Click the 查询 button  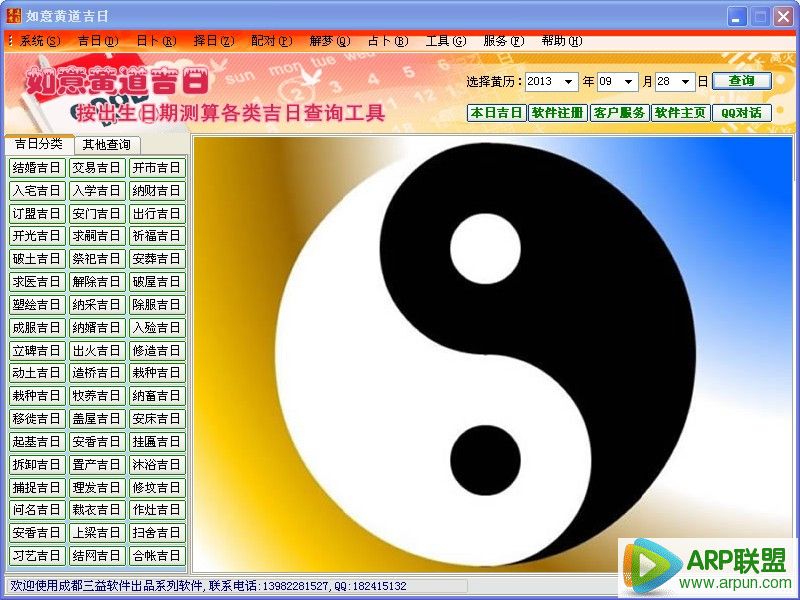point(742,81)
